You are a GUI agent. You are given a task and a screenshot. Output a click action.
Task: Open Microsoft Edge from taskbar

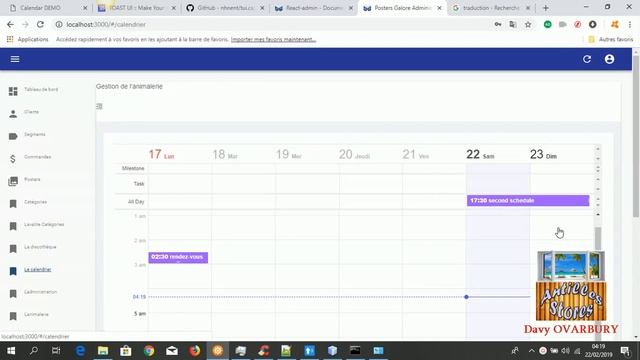[x=80, y=350]
